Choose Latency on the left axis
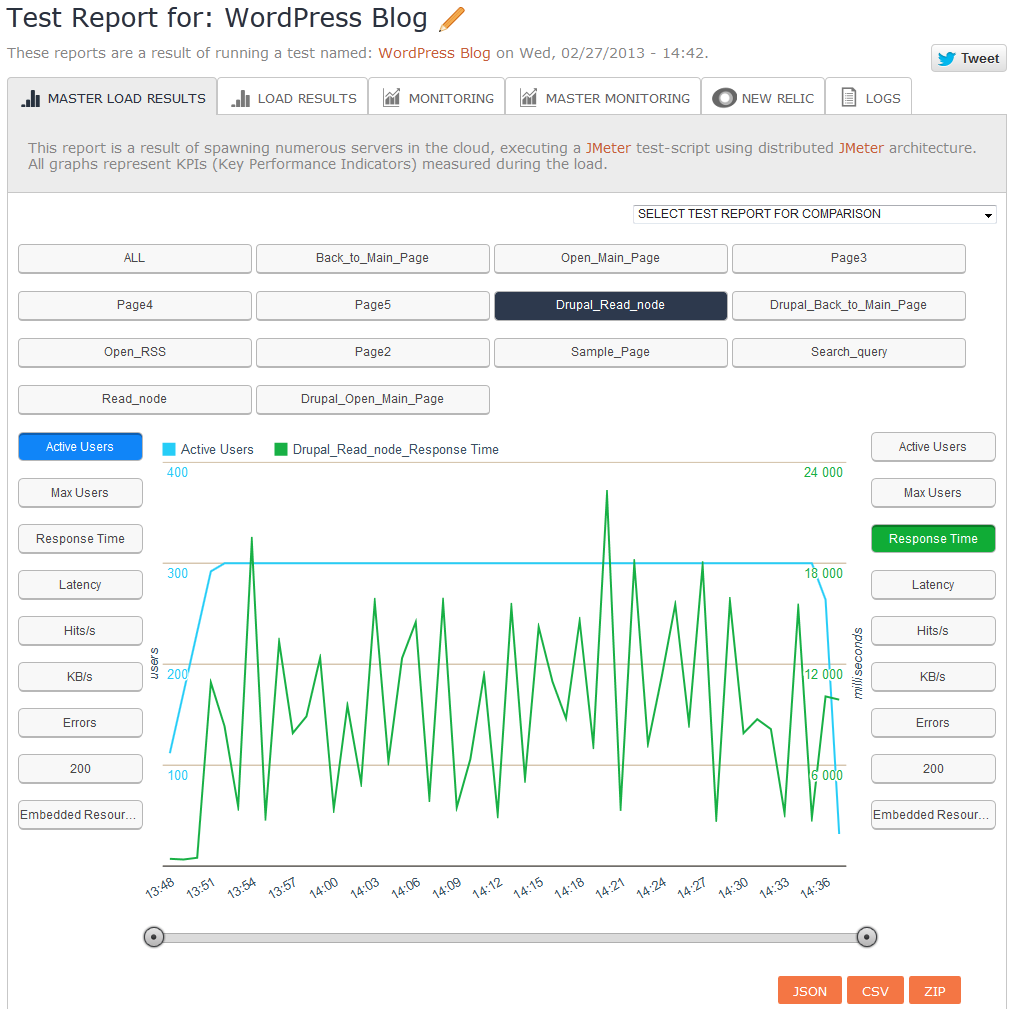 coord(80,585)
